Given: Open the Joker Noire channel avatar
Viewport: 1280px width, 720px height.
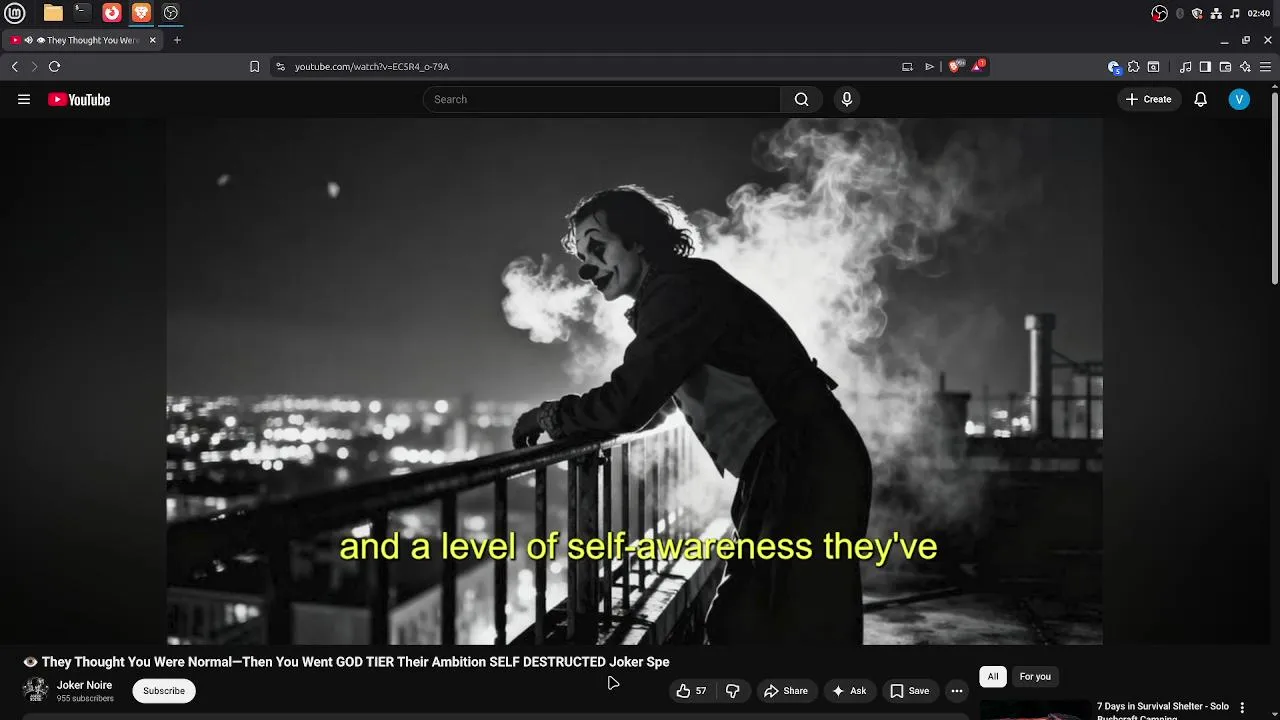Looking at the screenshot, I should pos(36,690).
